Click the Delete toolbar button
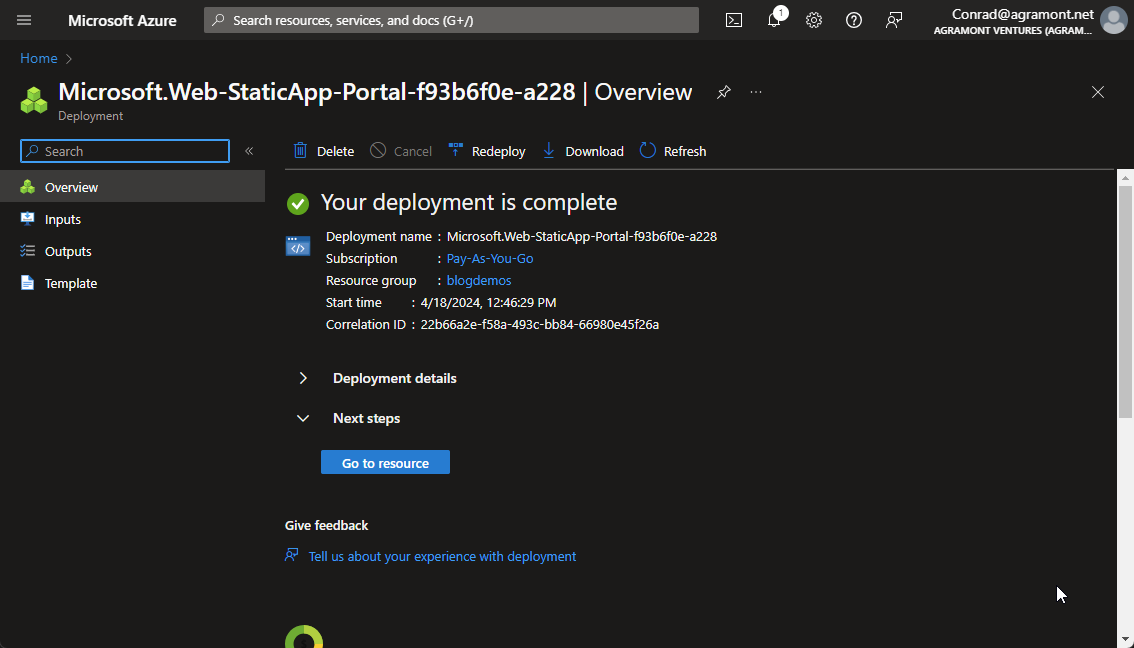This screenshot has width=1134, height=648. coord(324,151)
